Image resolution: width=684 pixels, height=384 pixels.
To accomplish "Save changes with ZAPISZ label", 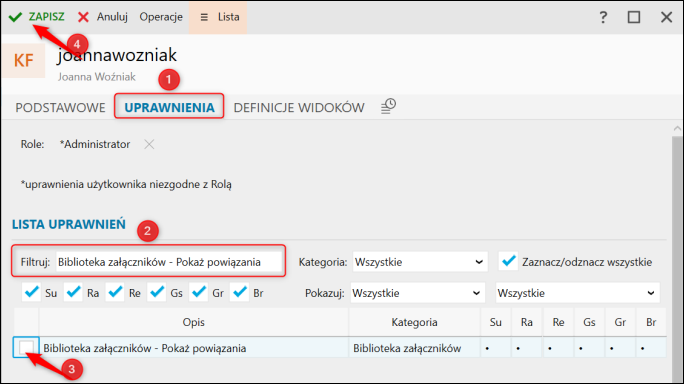I will (46, 17).
